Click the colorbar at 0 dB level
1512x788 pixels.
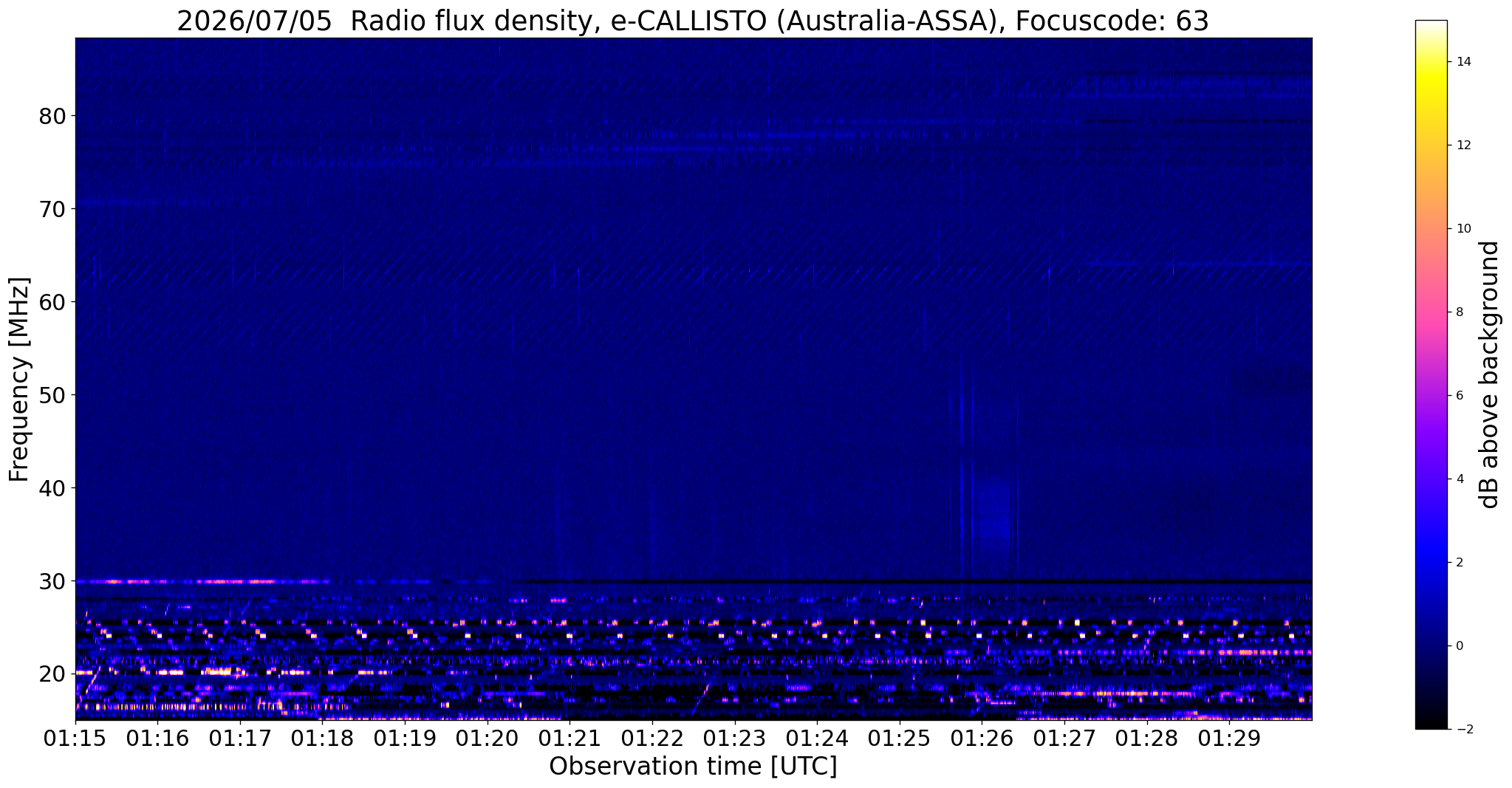coord(1431,645)
